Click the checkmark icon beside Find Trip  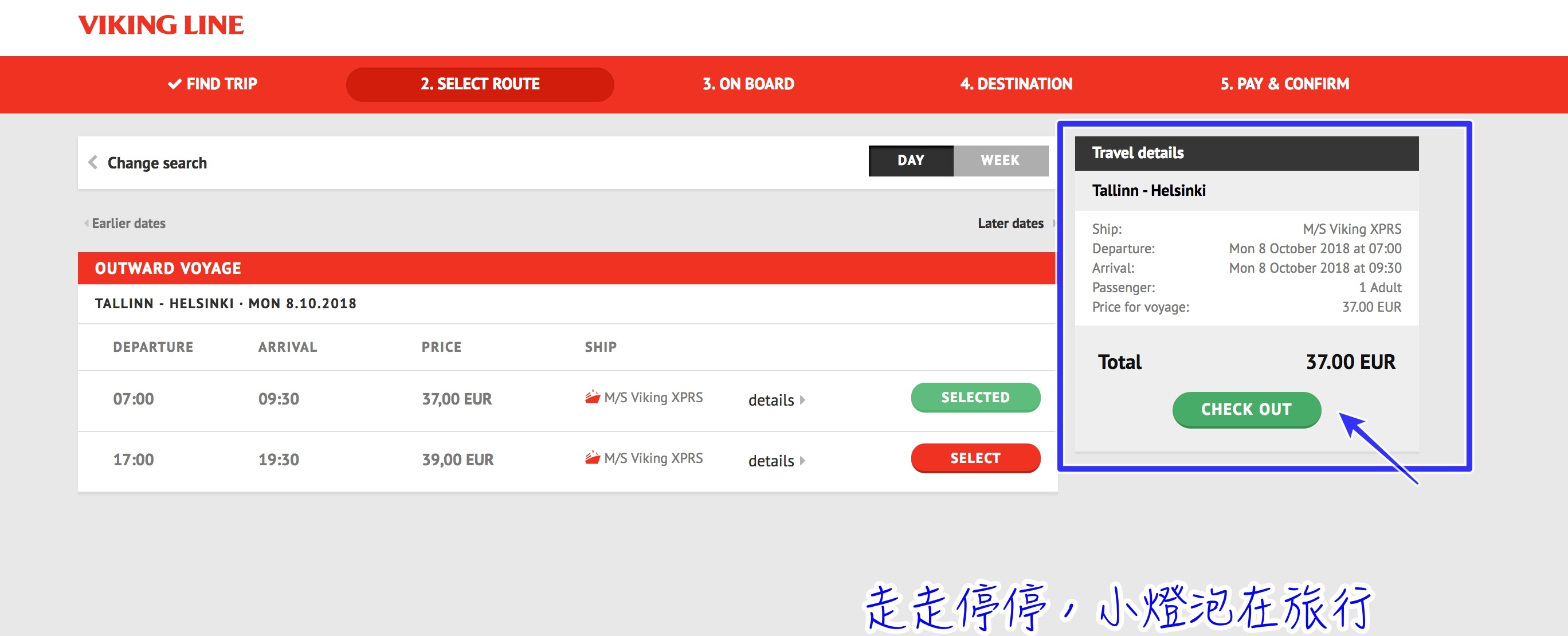[174, 84]
